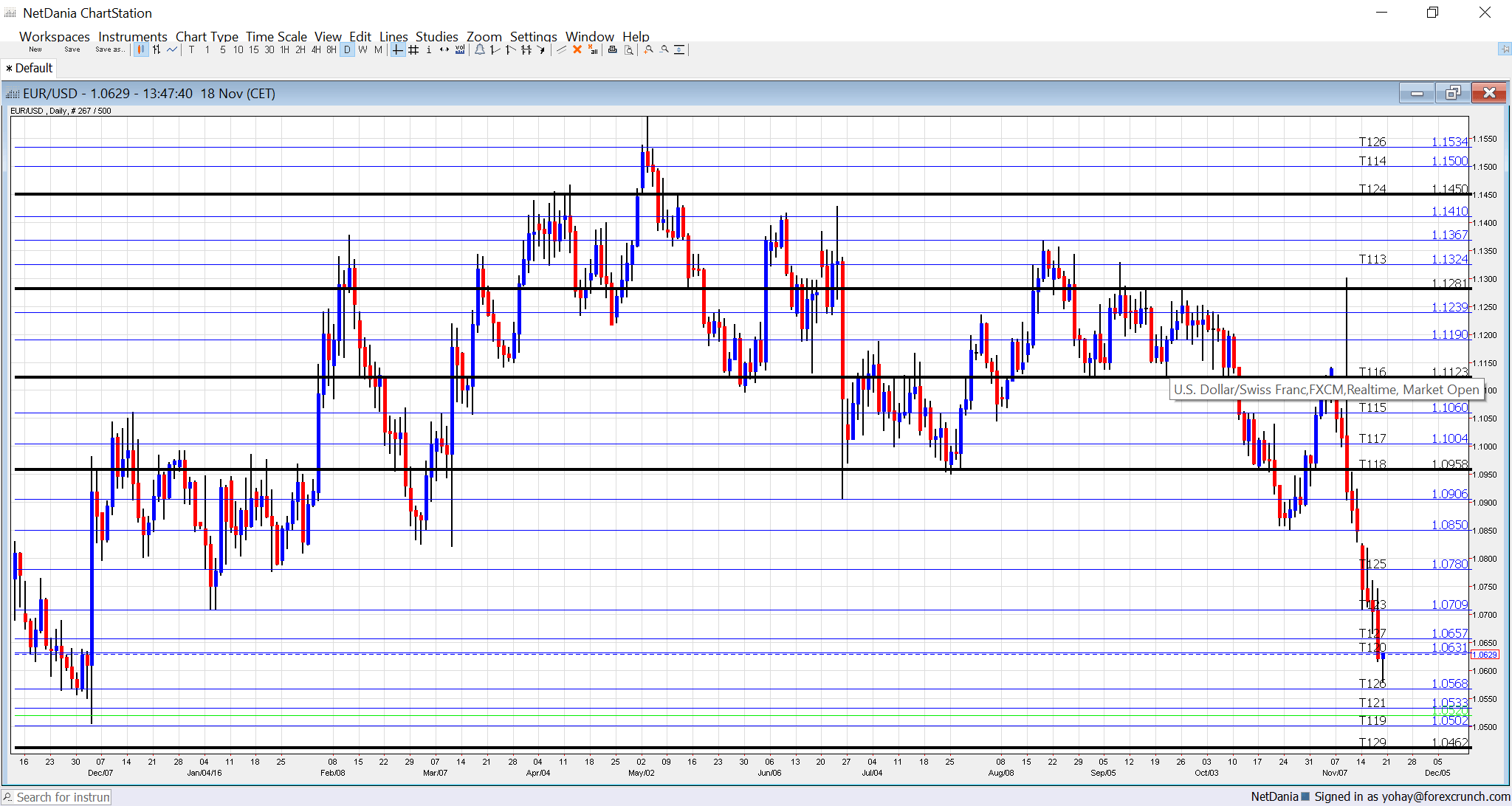Activate the crosshair cursor tool
1512x806 pixels.
[396, 49]
